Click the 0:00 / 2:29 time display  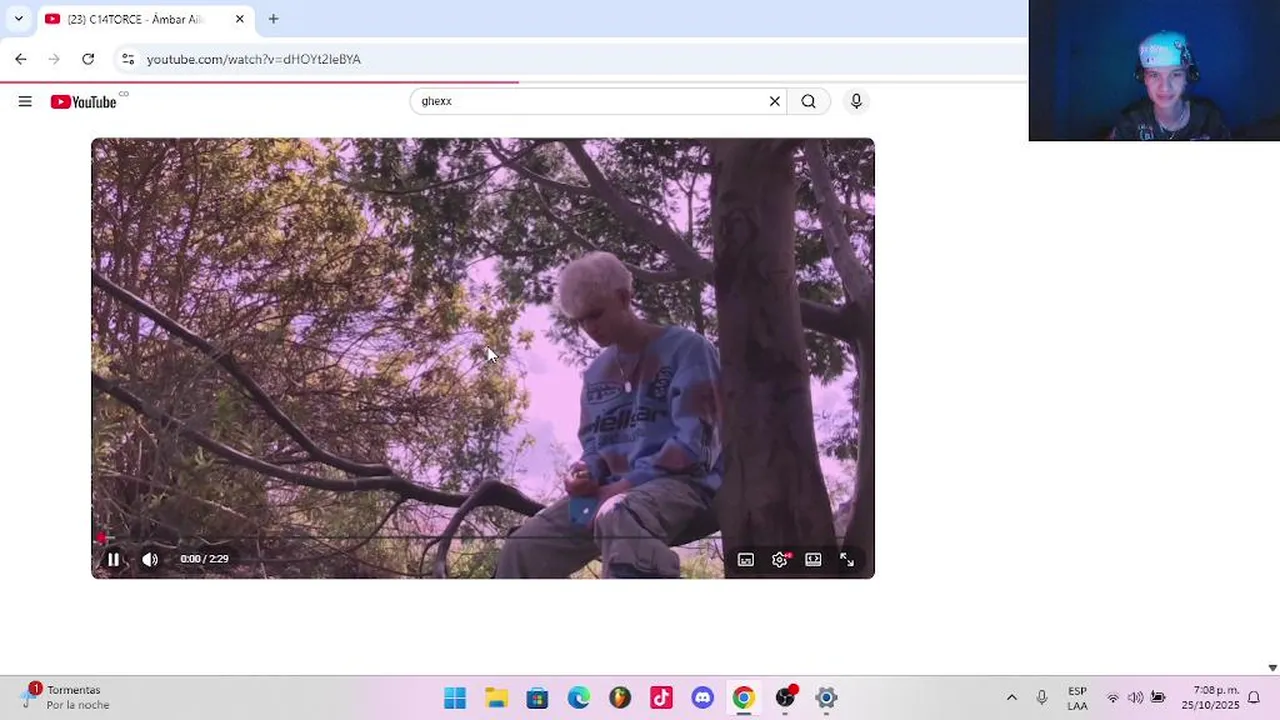pos(204,559)
